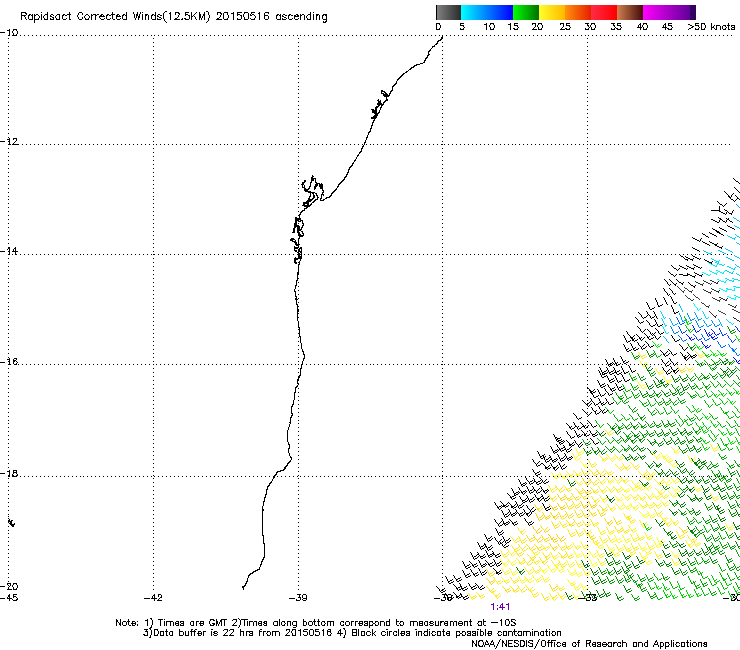Click the '25' label under the color bar
This screenshot has height=650, width=740.
pos(565,27)
